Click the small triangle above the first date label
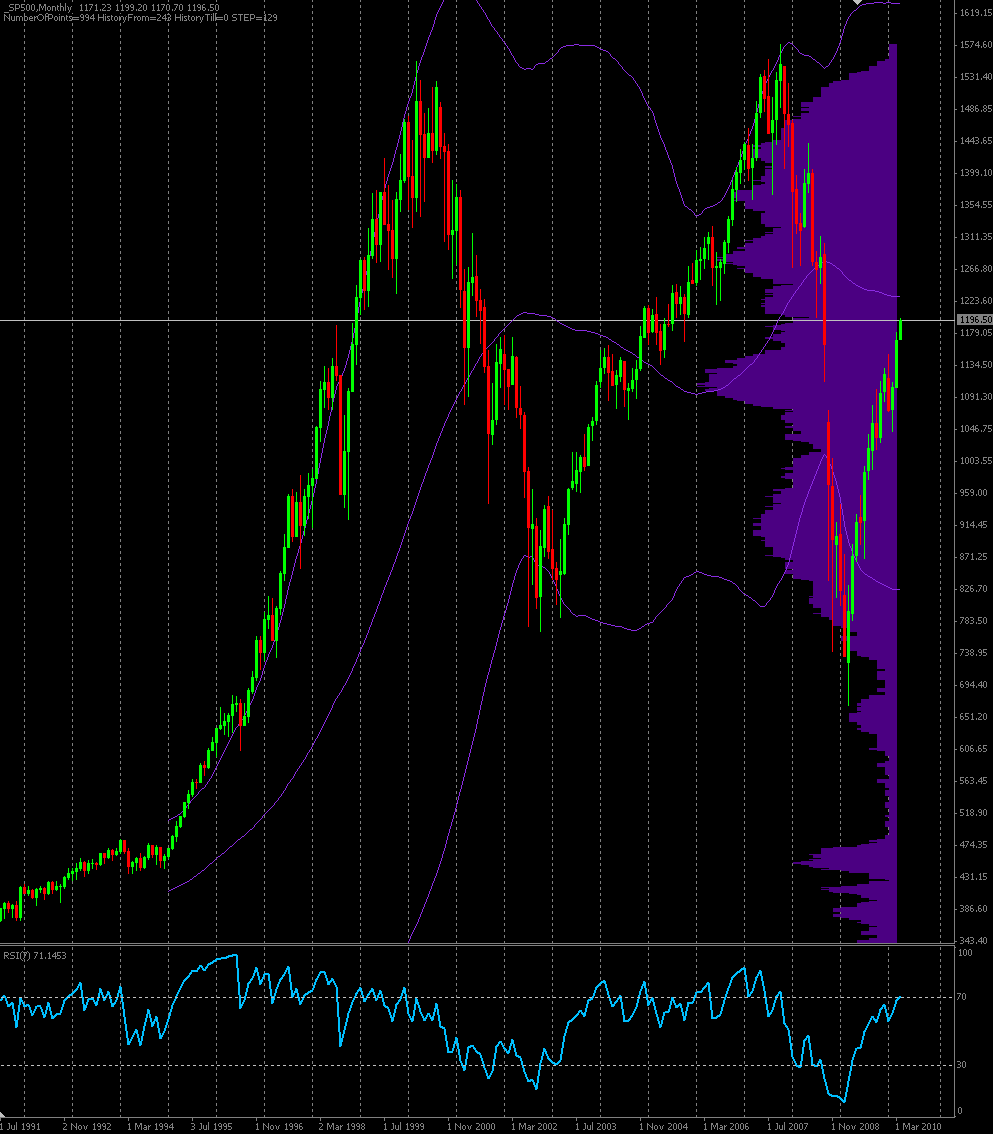 tap(4, 1113)
